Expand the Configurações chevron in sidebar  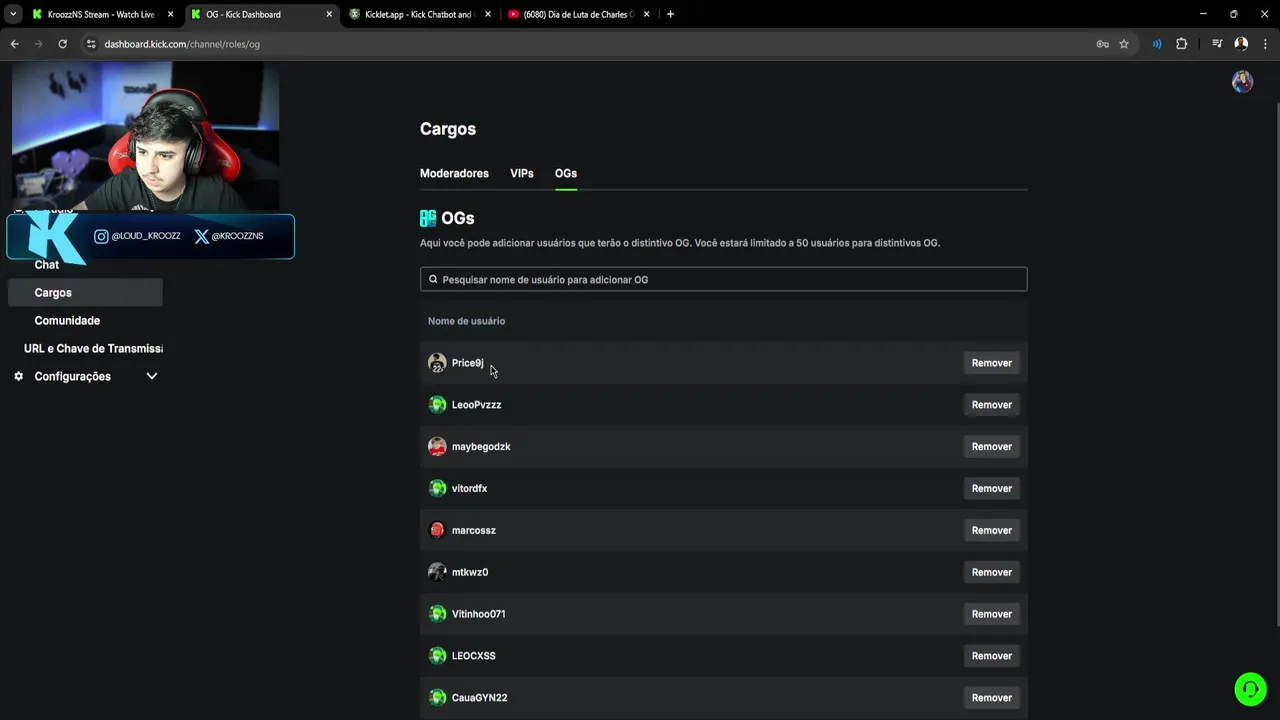152,377
